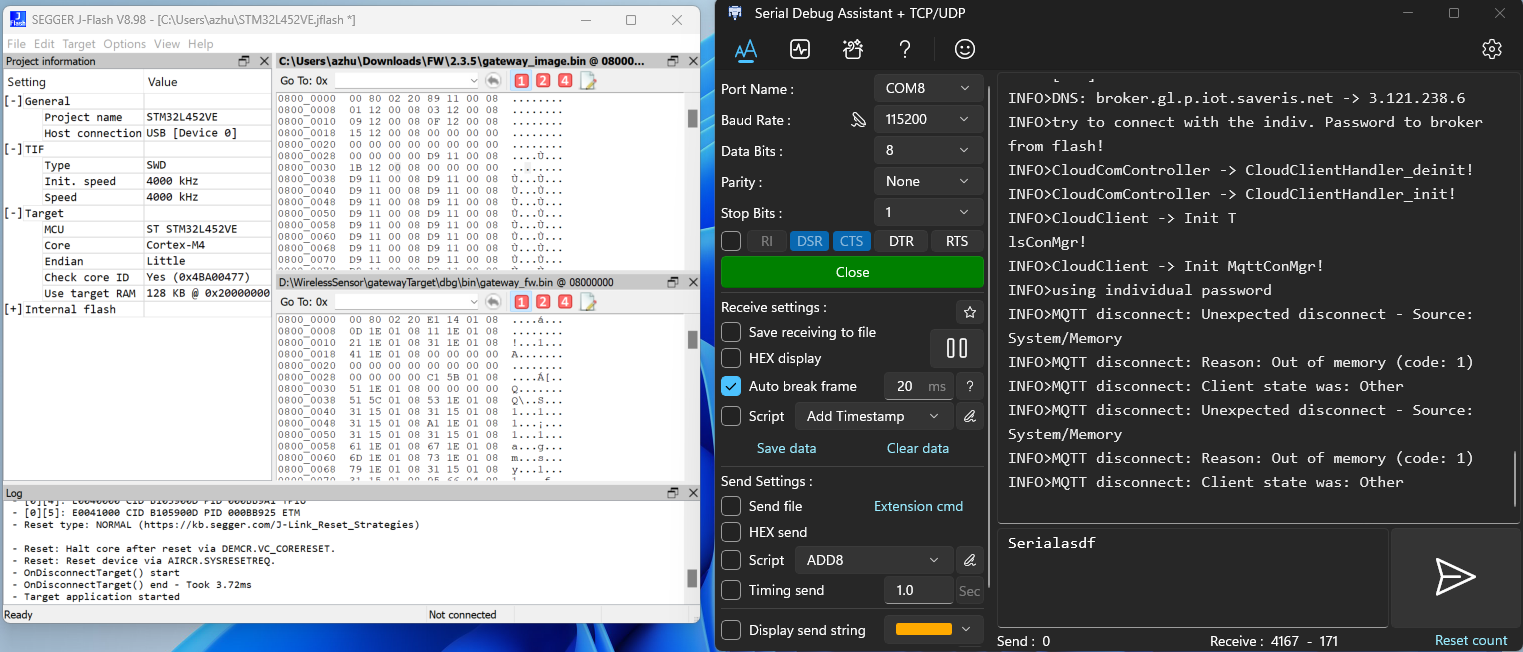Undock the Log panel
The width and height of the screenshot is (1523, 652).
click(673, 493)
